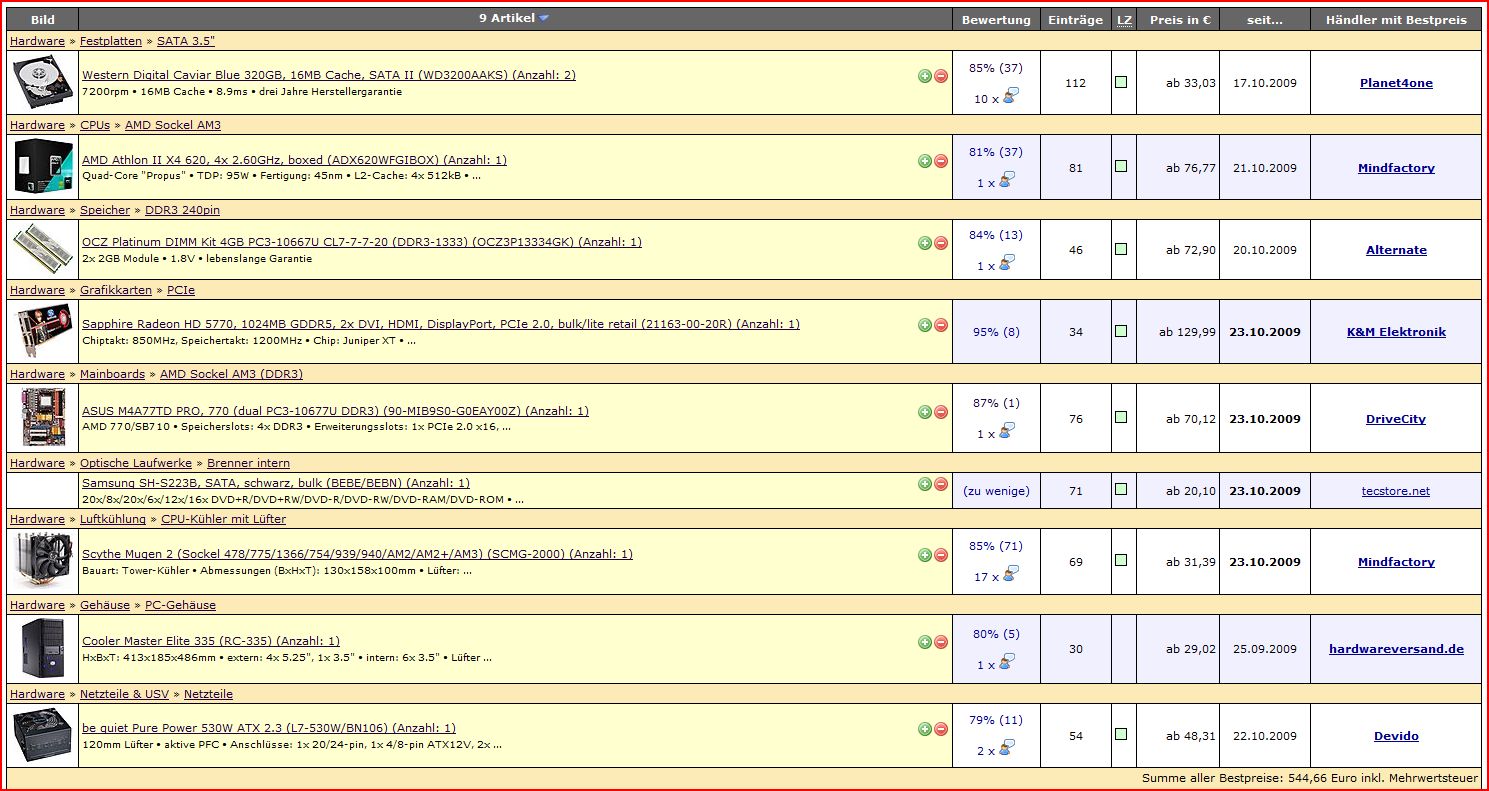The width and height of the screenshot is (1489, 791).
Task: Sort by Preis in € column header
Action: (1181, 20)
